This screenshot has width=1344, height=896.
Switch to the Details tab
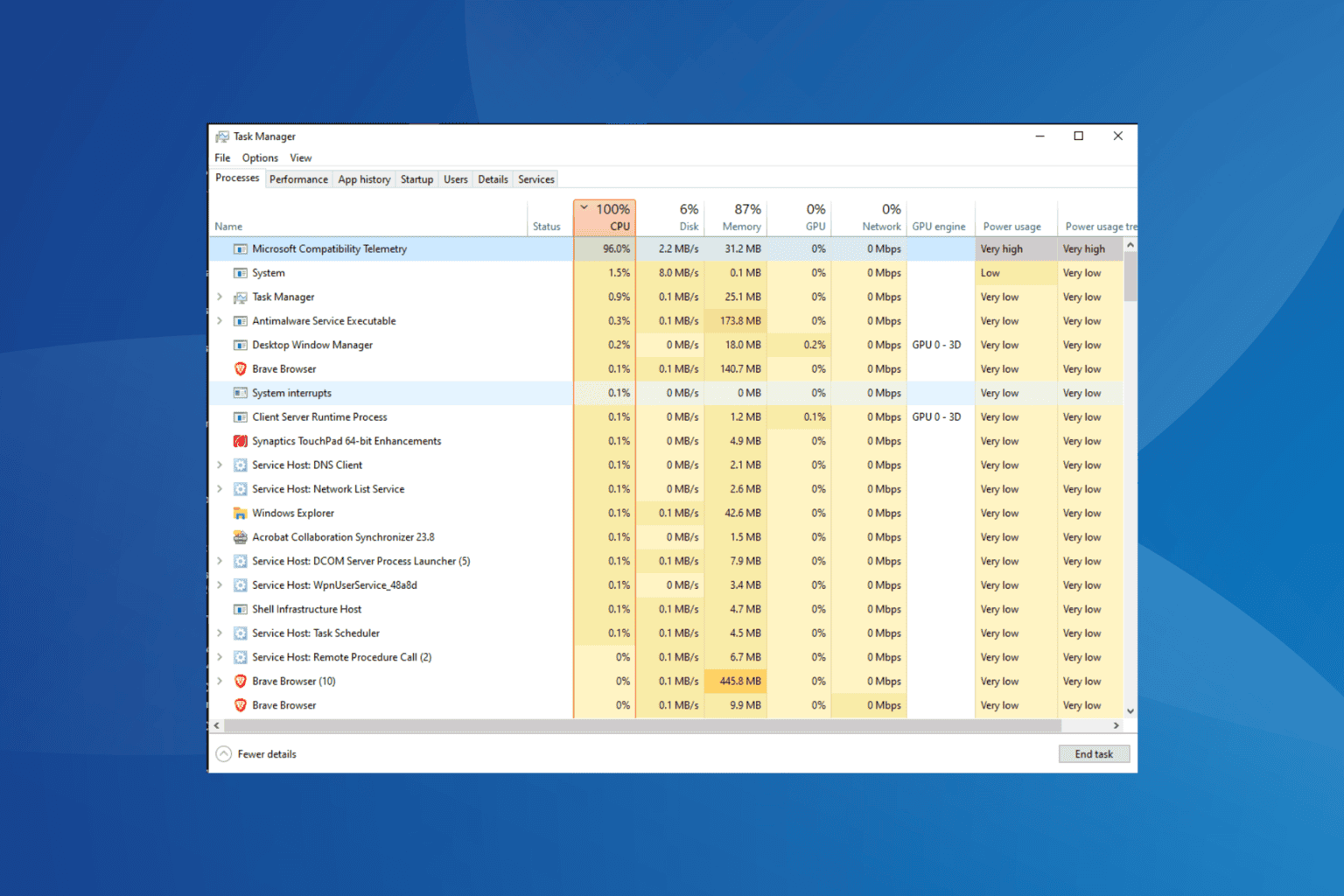[493, 179]
